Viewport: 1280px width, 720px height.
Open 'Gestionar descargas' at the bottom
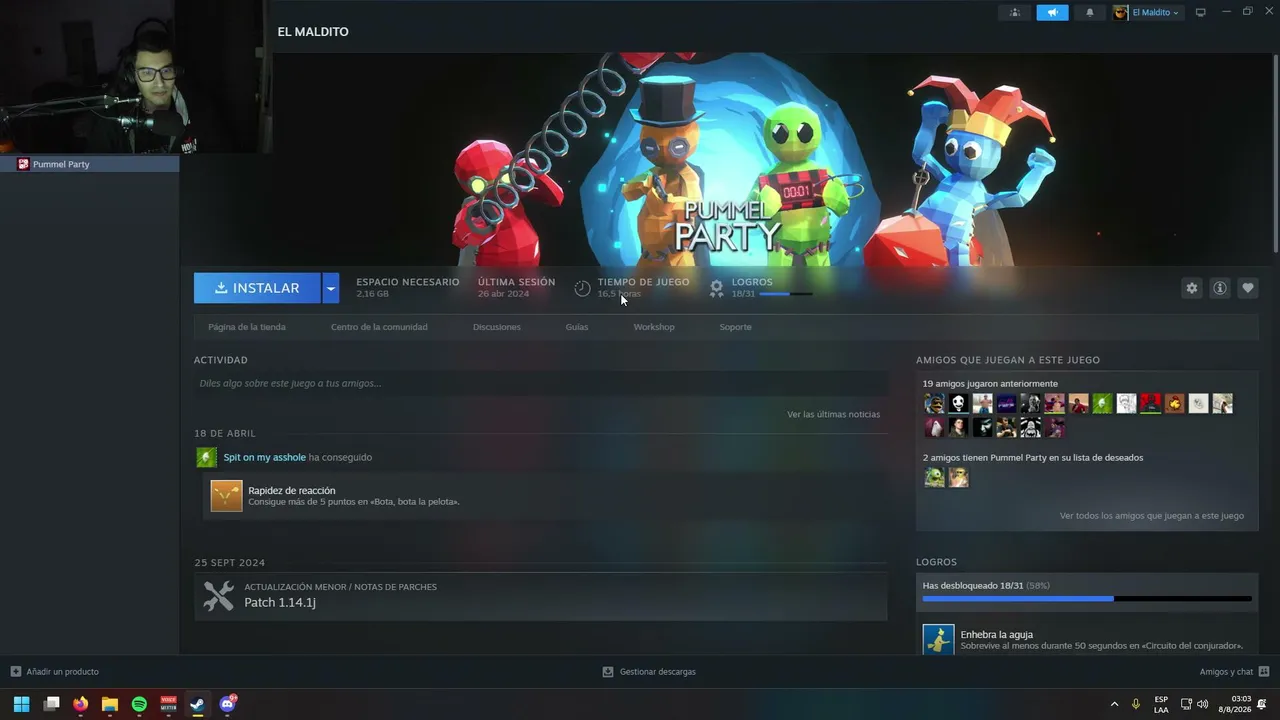(x=649, y=672)
